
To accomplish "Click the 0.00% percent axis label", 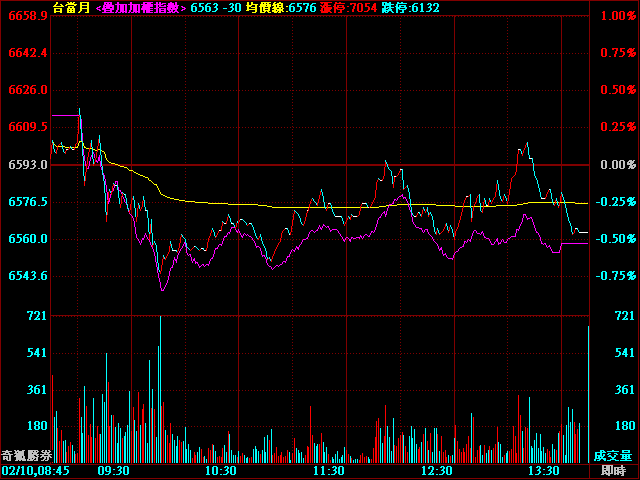I will [618, 165].
